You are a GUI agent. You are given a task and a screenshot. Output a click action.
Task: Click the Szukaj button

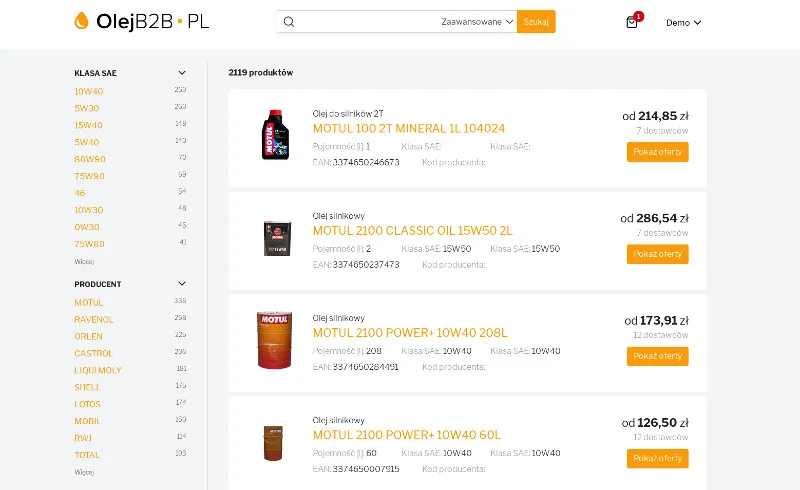[x=536, y=21]
